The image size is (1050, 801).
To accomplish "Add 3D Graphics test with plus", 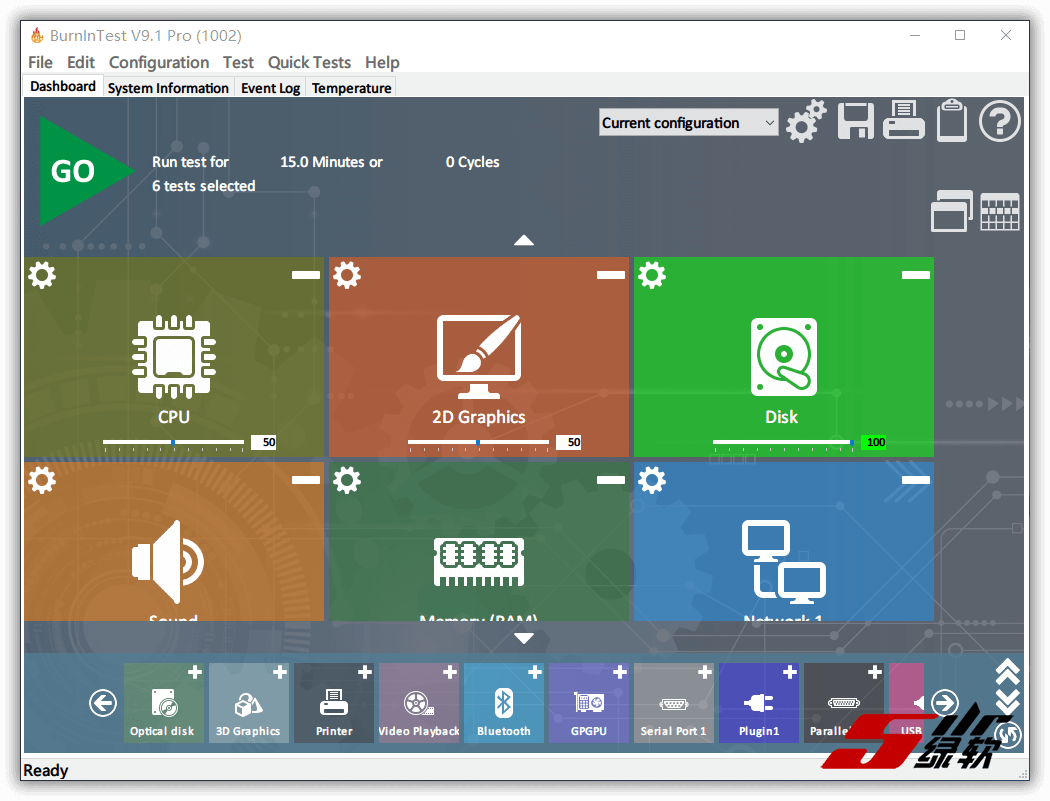I will click(x=280, y=672).
